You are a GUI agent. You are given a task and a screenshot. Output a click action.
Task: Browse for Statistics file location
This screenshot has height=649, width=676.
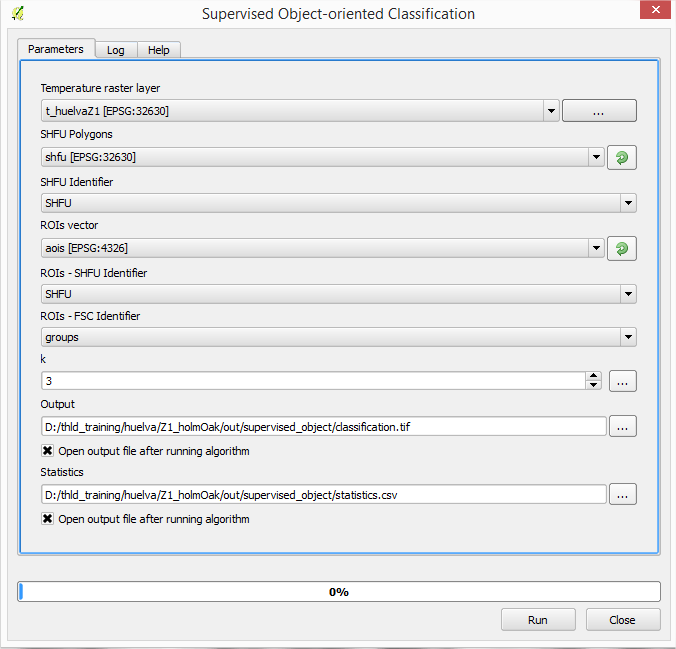click(623, 494)
